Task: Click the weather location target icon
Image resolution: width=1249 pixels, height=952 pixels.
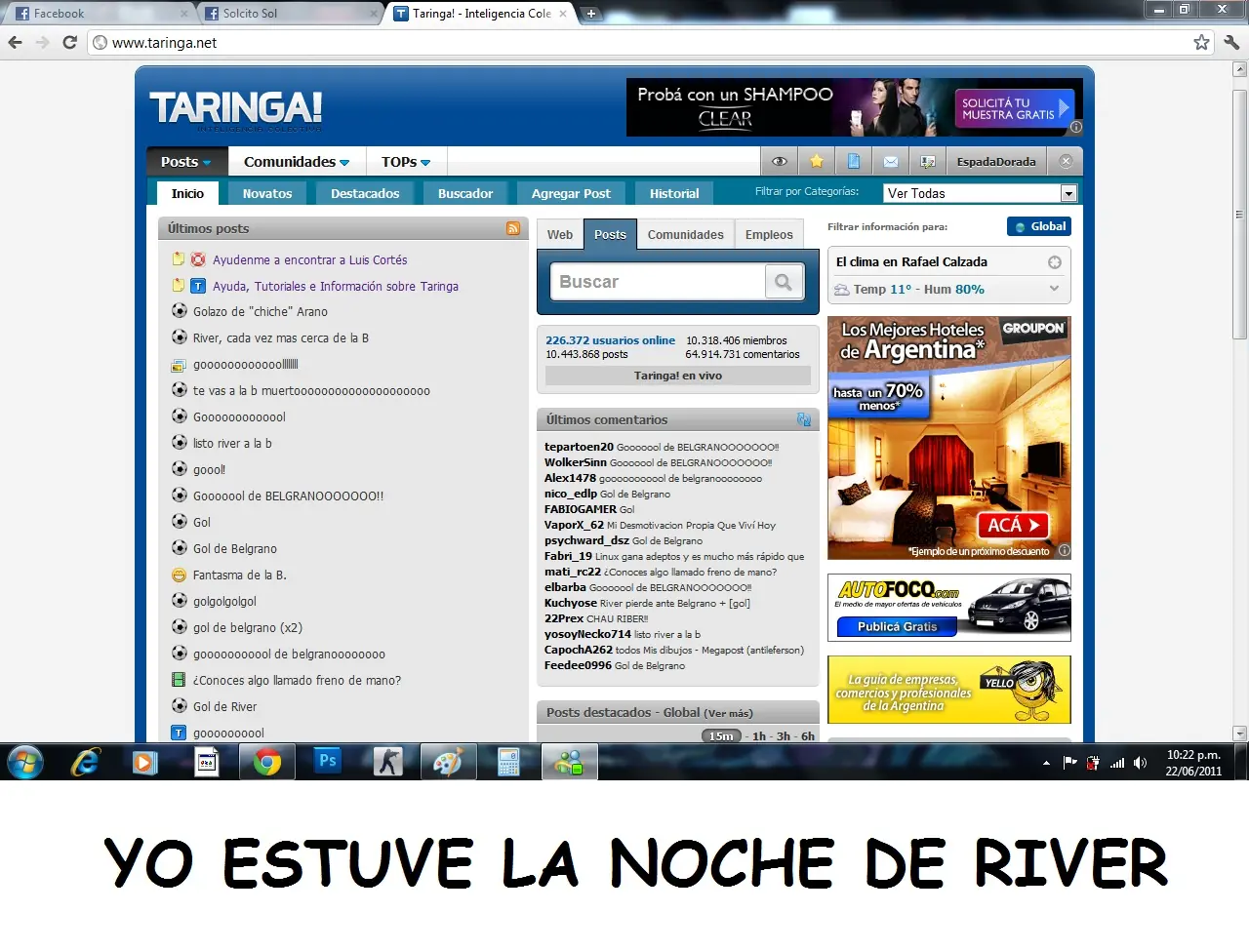Action: point(1054,262)
